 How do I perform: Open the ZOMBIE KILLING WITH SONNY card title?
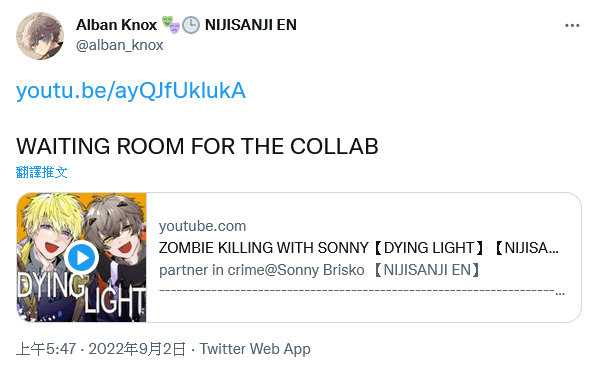coord(358,248)
